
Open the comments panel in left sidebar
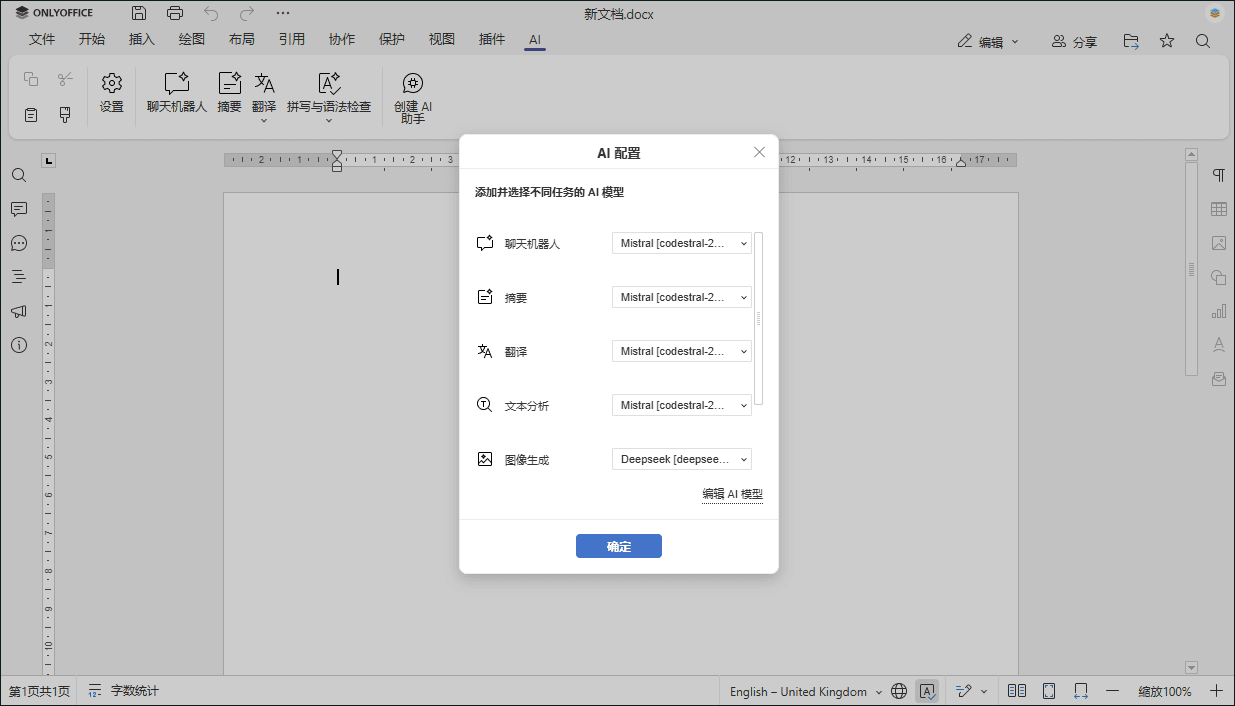19,209
